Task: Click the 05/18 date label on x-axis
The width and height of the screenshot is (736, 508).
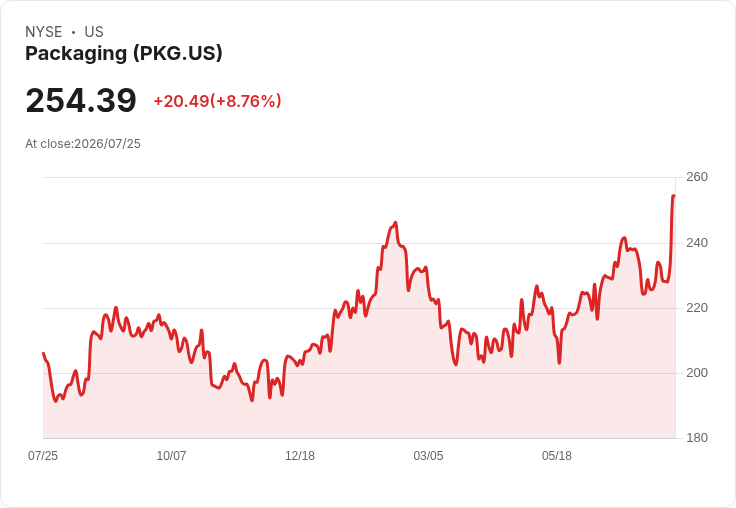Action: coord(557,455)
